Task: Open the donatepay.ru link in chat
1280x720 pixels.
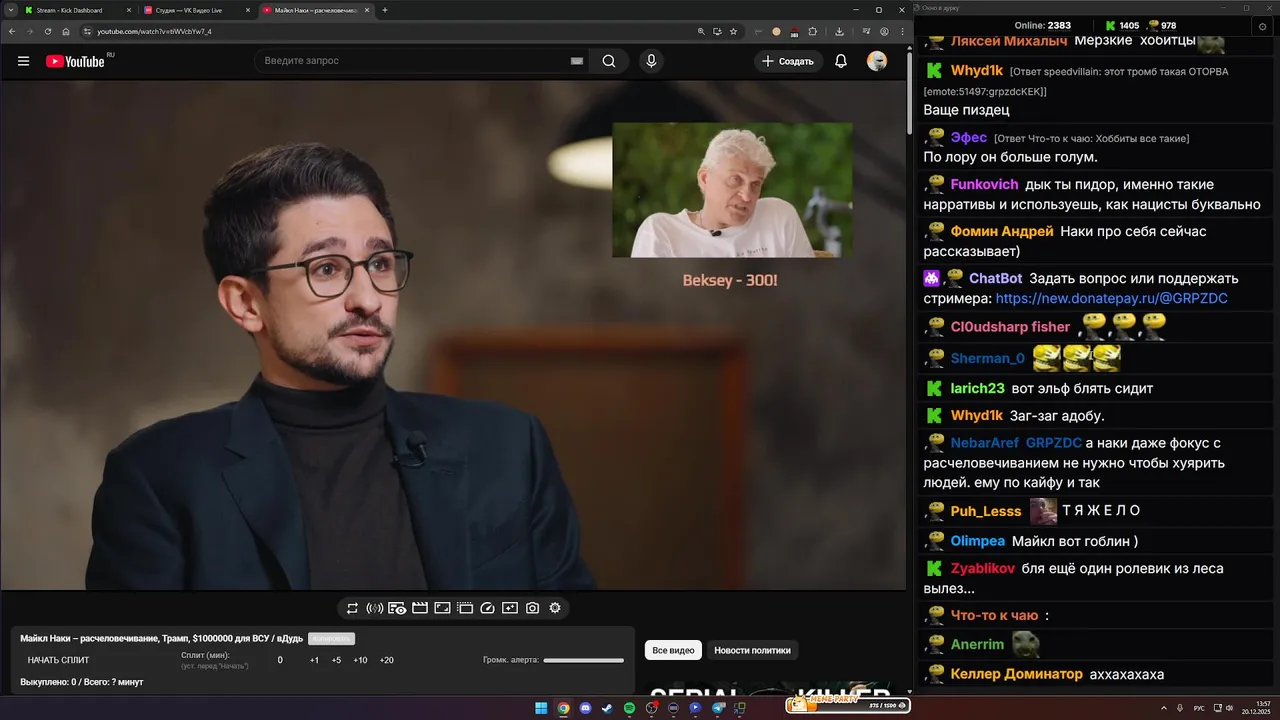Action: (1112, 299)
